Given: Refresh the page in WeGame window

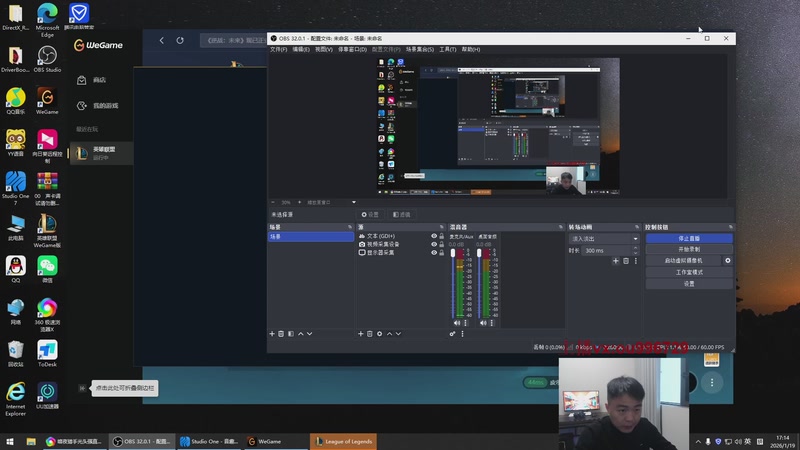Looking at the screenshot, I should point(180,40).
